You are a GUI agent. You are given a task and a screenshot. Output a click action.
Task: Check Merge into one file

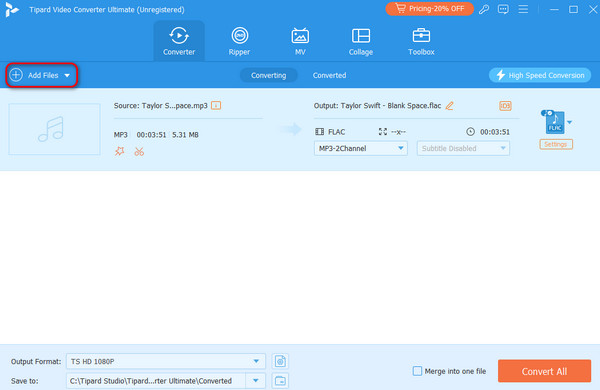tap(417, 371)
